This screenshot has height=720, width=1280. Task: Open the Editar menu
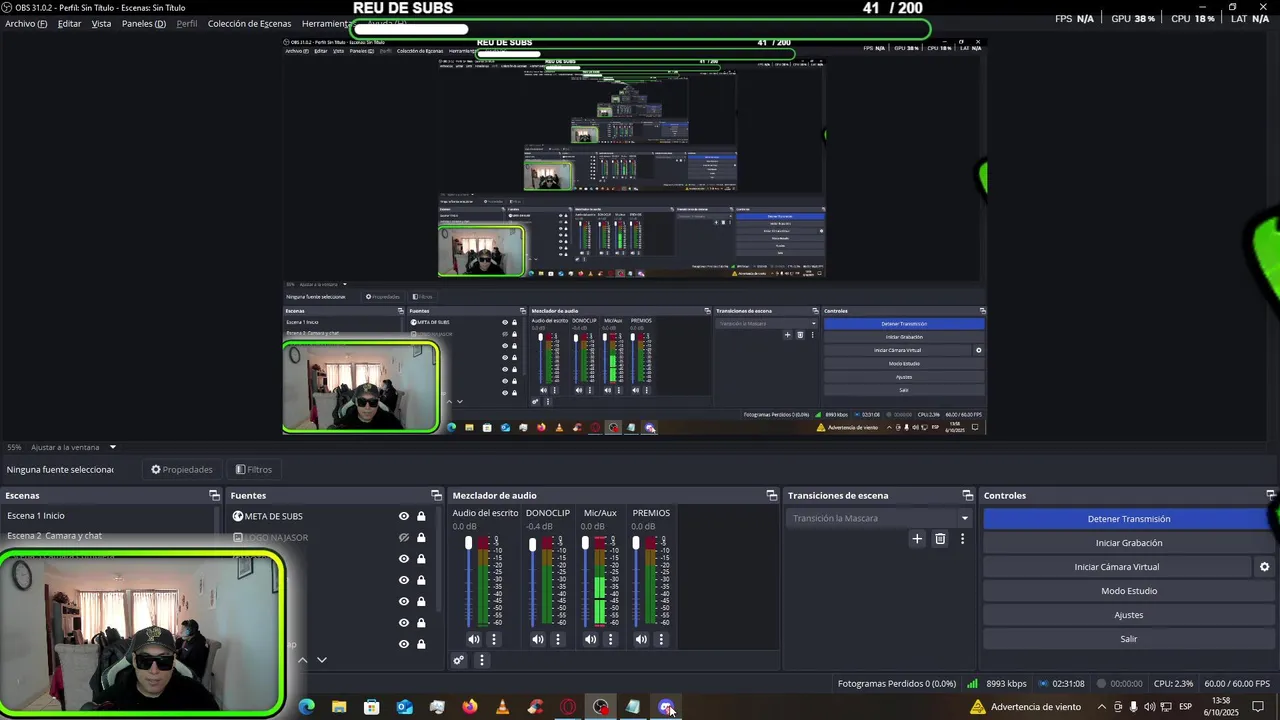pyautogui.click(x=69, y=24)
